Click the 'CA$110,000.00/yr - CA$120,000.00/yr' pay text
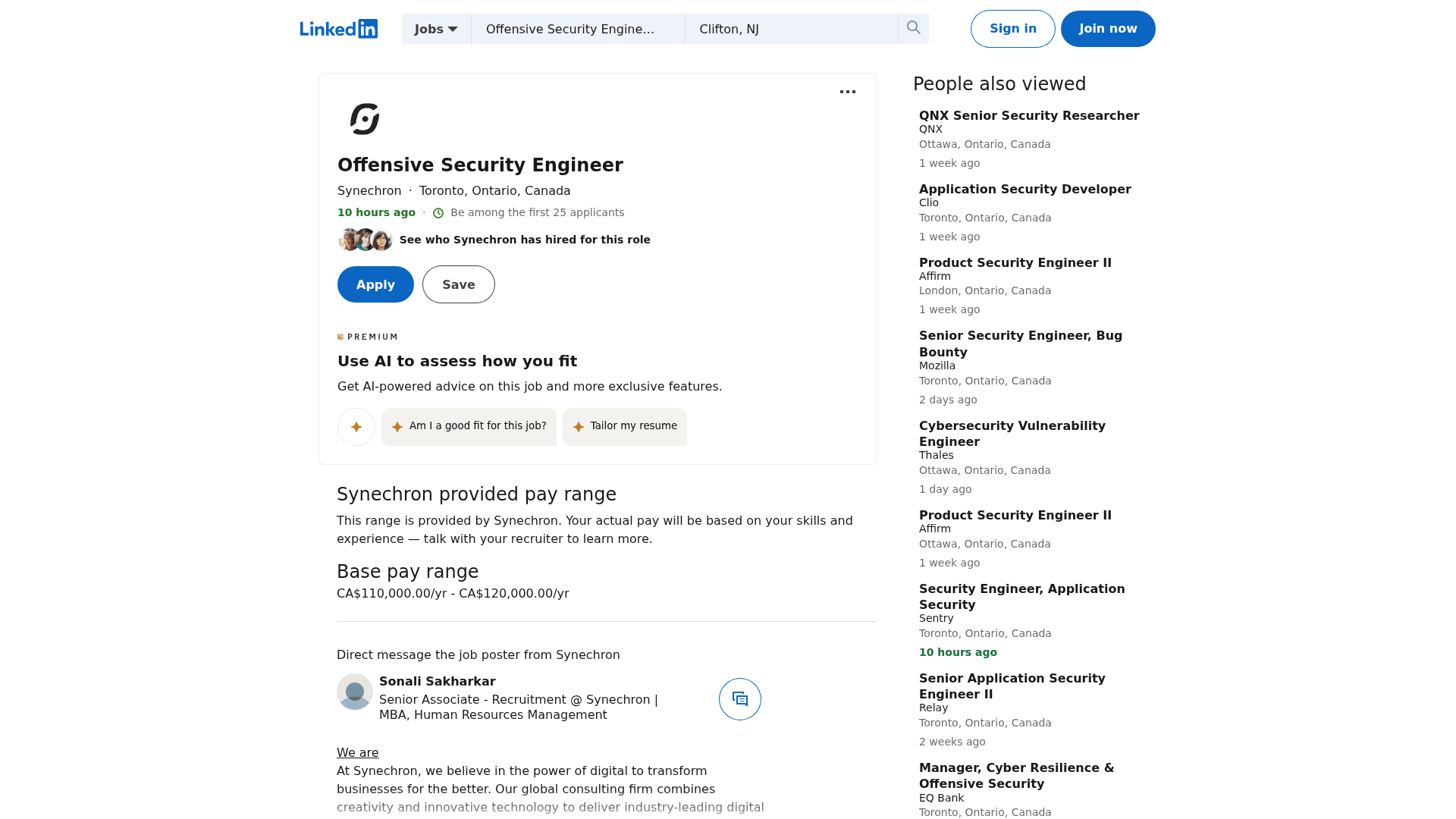This screenshot has height=819, width=1456. tap(453, 594)
